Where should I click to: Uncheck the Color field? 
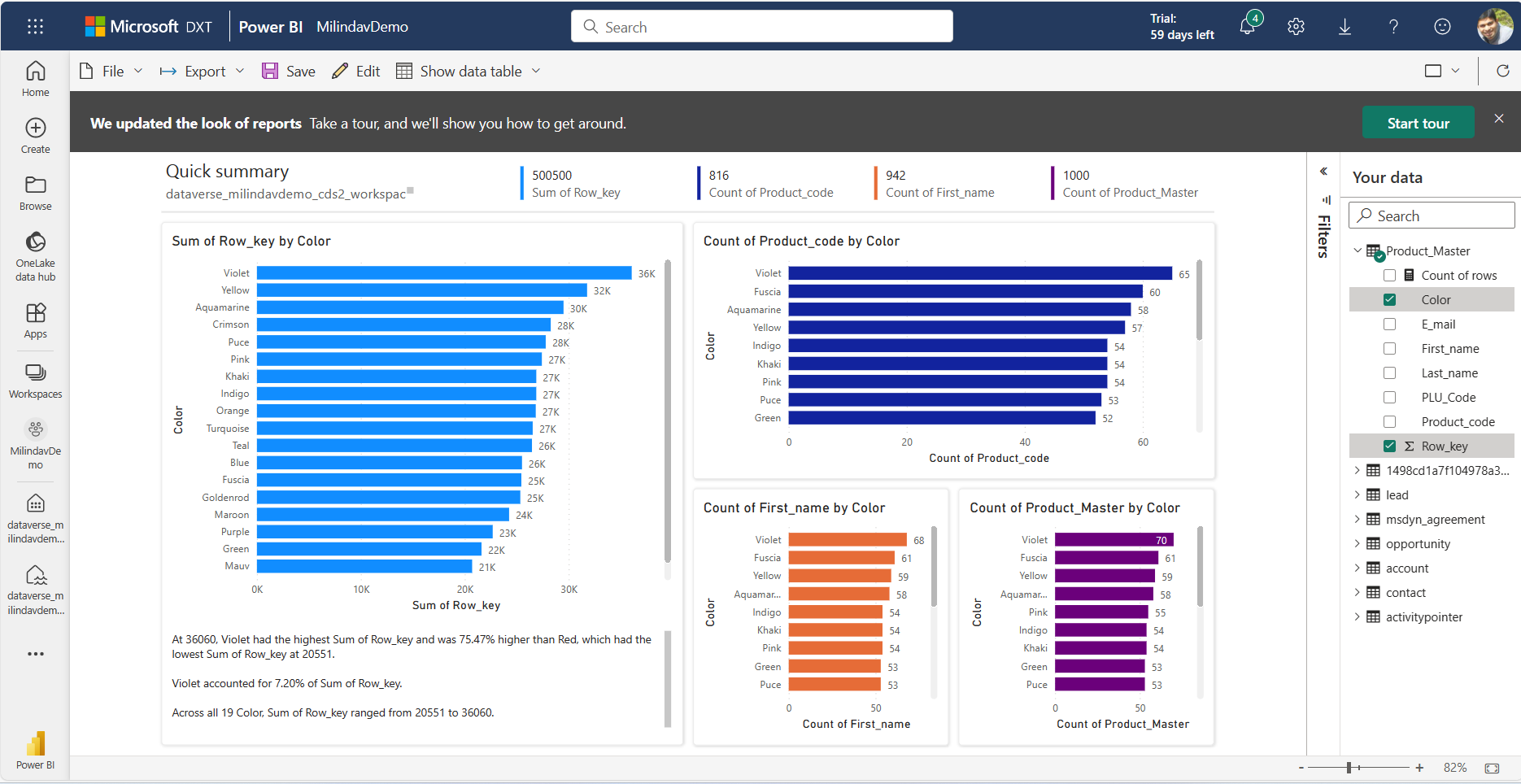click(1390, 299)
